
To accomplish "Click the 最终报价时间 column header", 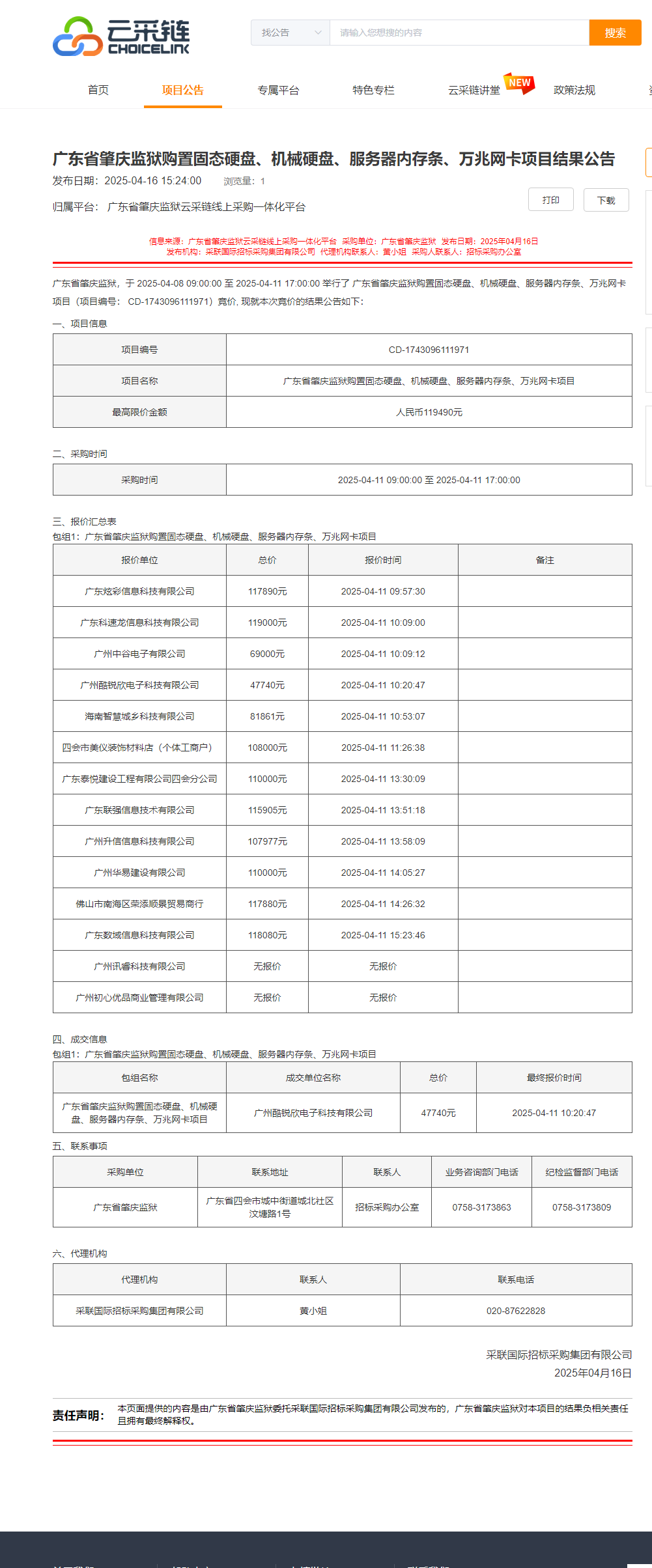I will coord(554,1078).
